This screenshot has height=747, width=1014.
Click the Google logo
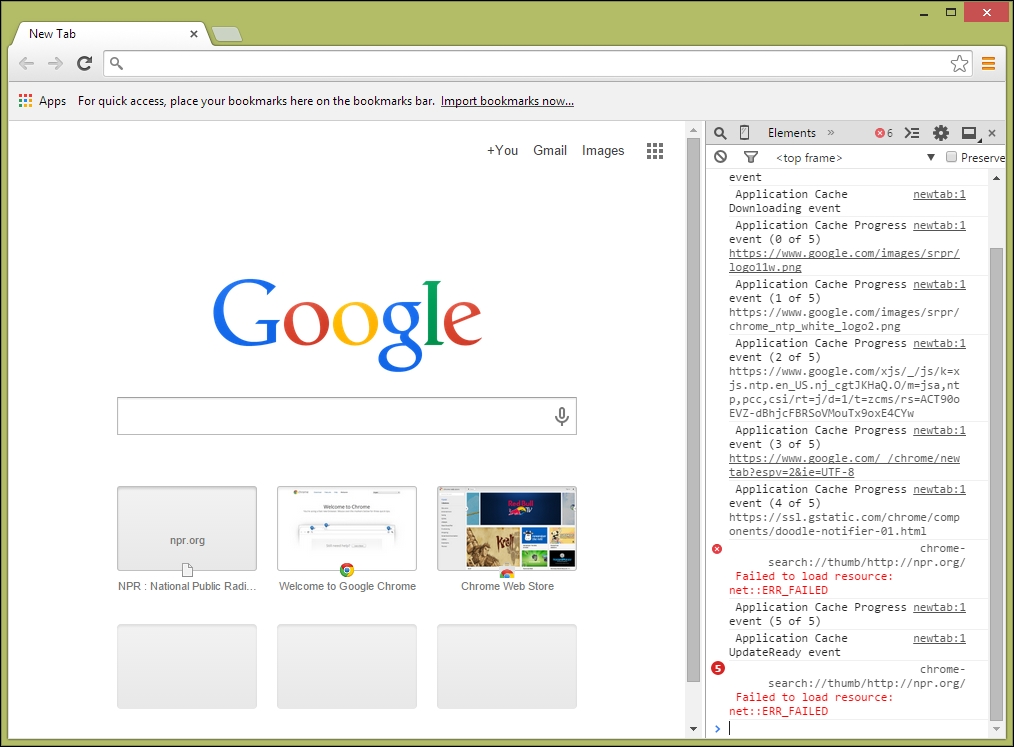(x=347, y=323)
